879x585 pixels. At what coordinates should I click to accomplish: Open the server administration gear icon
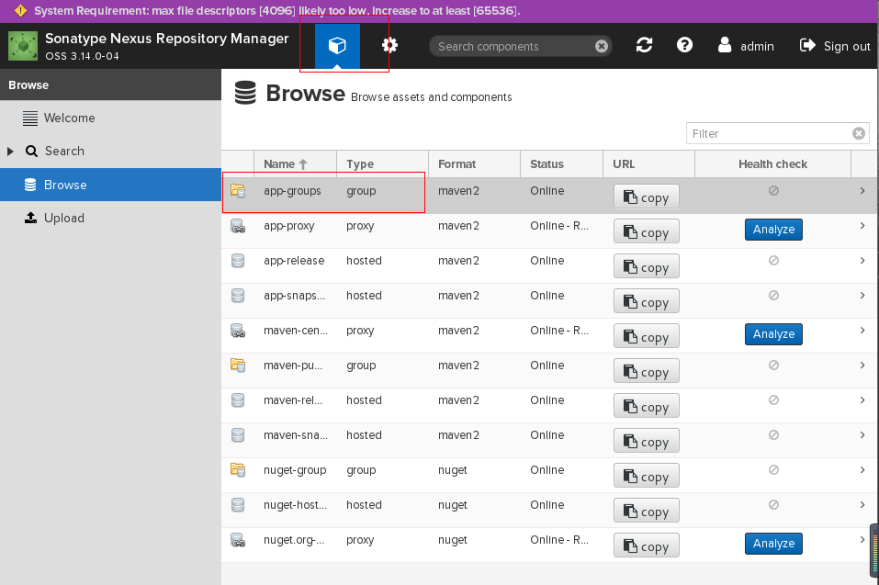389,44
